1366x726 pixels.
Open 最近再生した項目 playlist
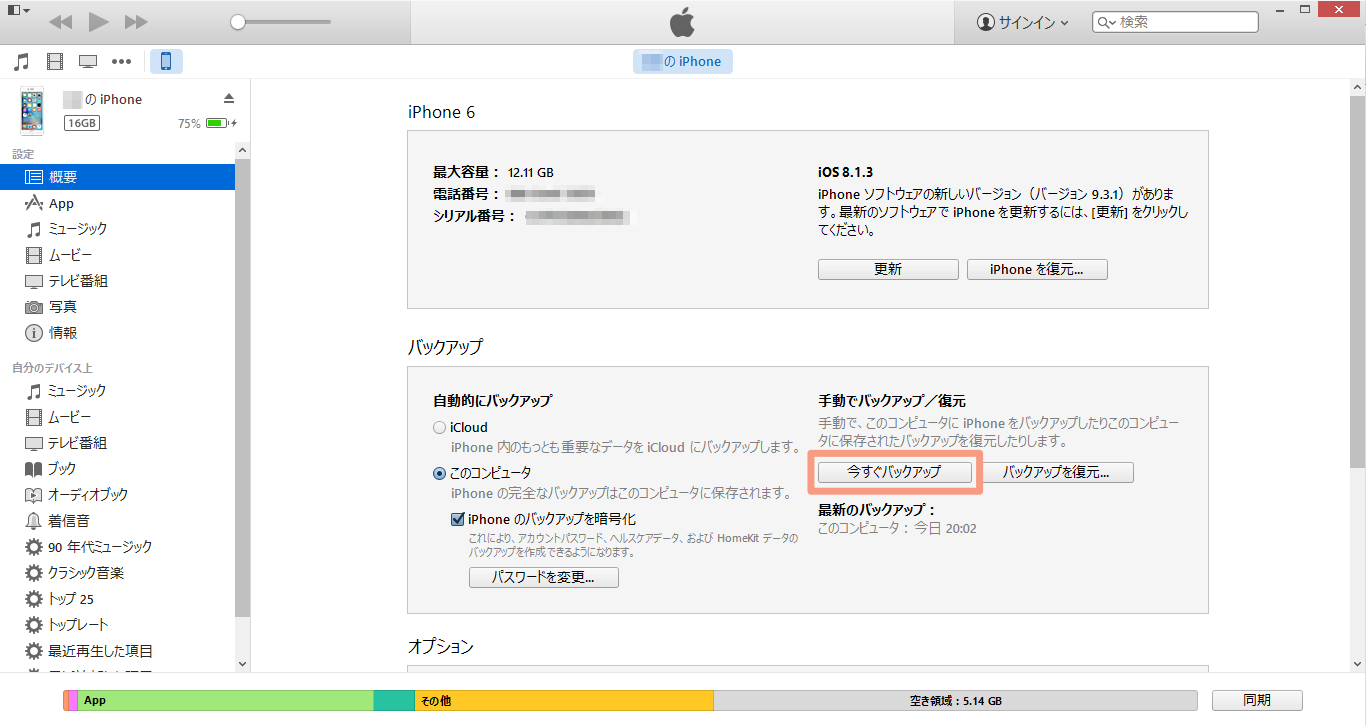coord(117,651)
